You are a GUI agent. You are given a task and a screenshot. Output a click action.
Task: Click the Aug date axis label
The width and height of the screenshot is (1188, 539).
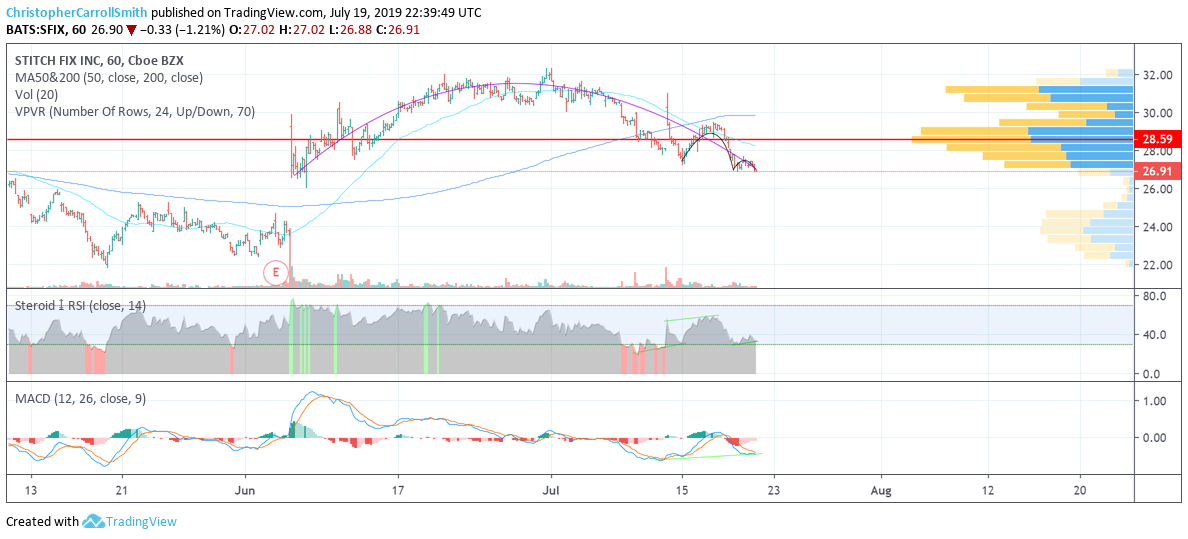click(x=883, y=490)
